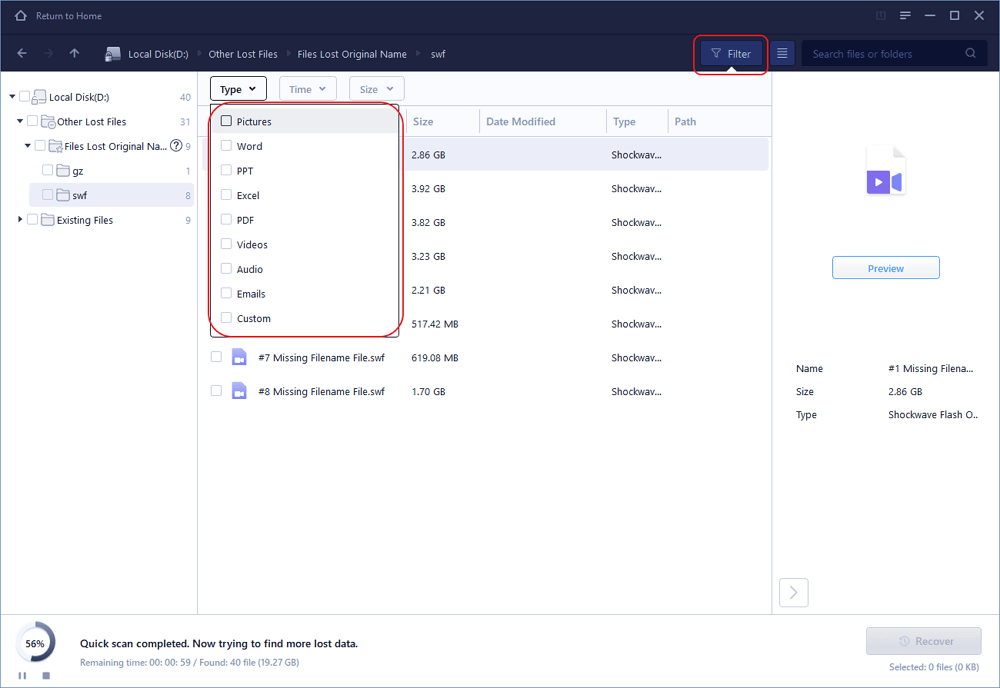Check the Pictures filter option
The width and height of the screenshot is (1000, 688).
tap(227, 121)
